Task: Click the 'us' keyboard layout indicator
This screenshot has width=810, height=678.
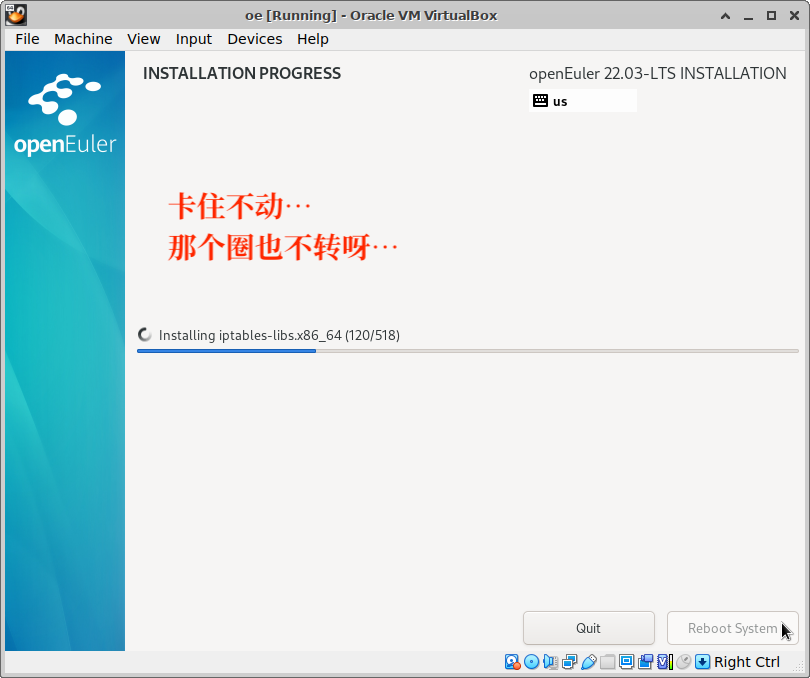Action: point(582,101)
